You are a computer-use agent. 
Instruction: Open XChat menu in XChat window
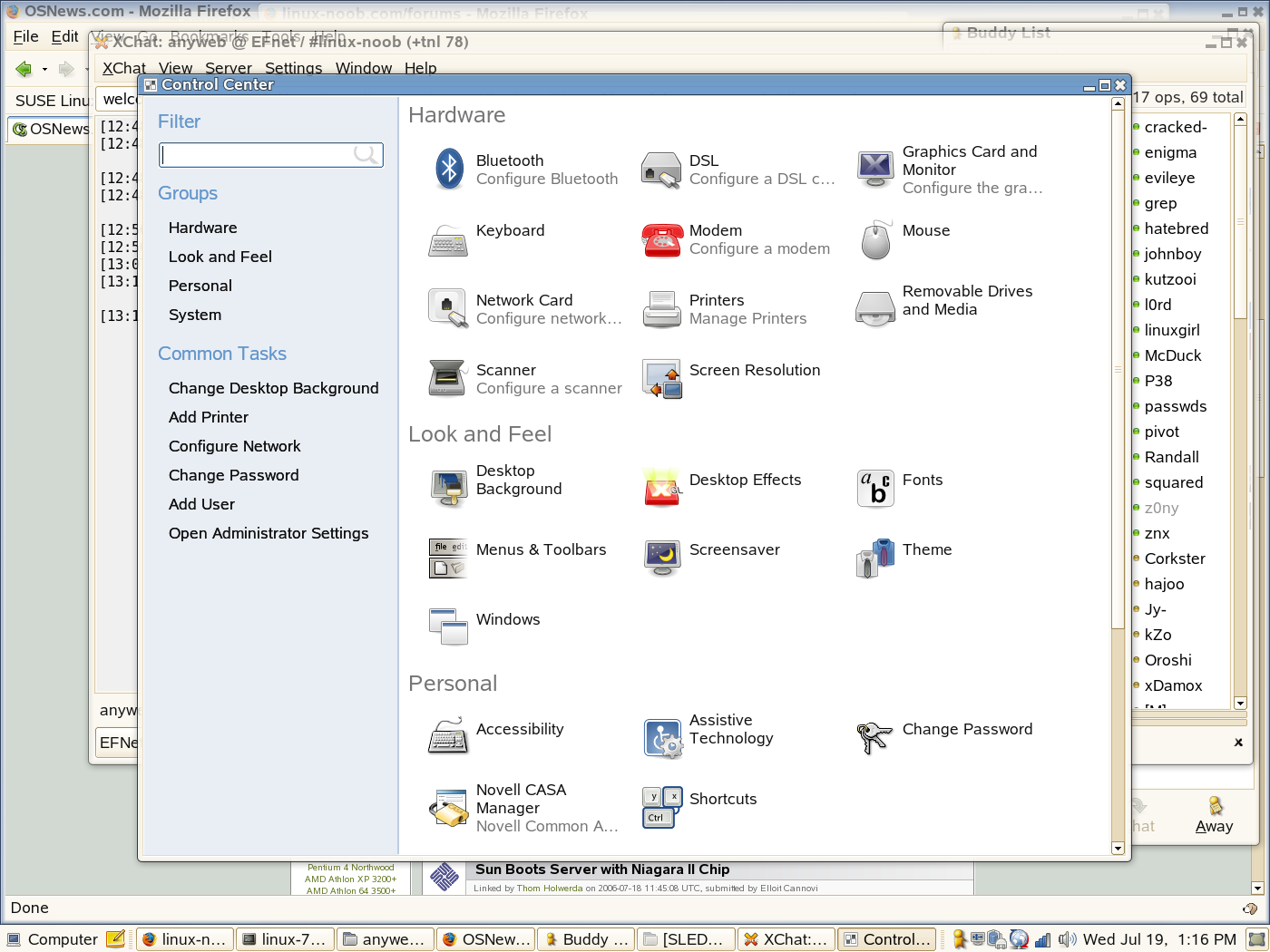[x=123, y=68]
